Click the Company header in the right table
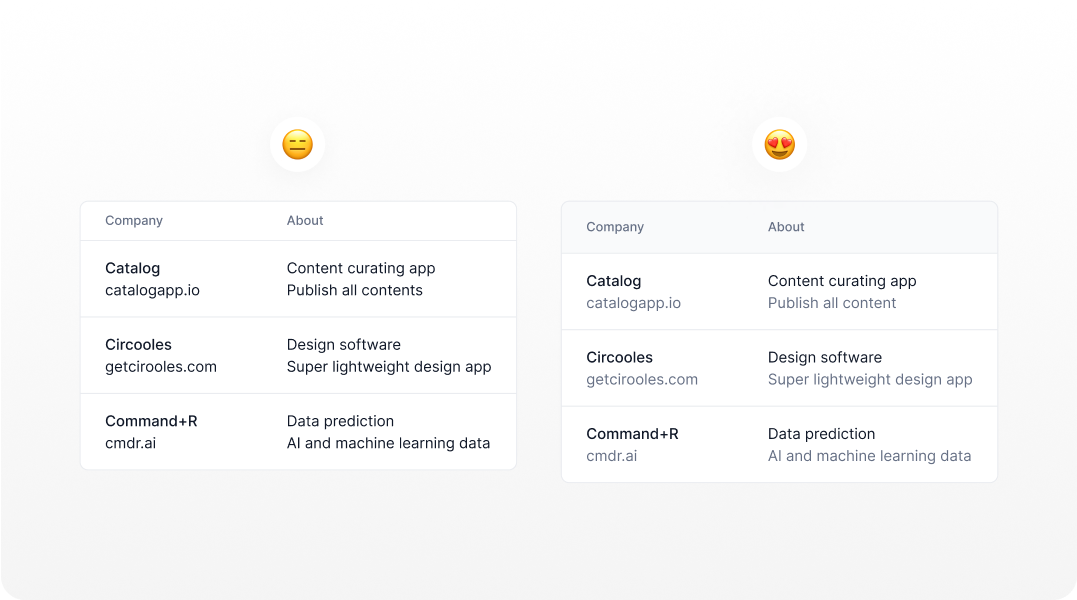The width and height of the screenshot is (1077, 600). [615, 227]
